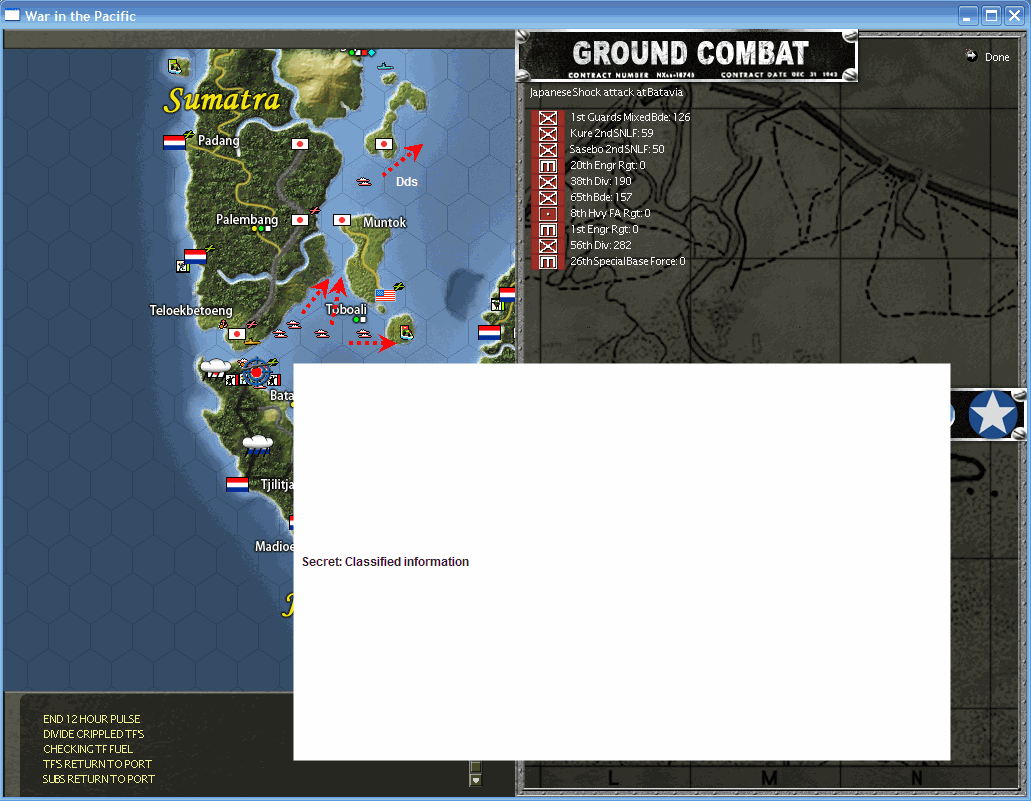Click the Japanese flag near Teloekbetoeng
Viewport: 1031px width, 801px height.
click(237, 334)
